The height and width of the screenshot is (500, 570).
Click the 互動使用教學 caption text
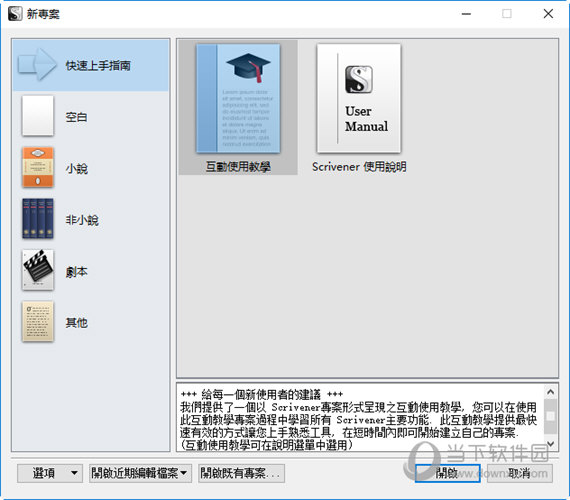pos(238,167)
